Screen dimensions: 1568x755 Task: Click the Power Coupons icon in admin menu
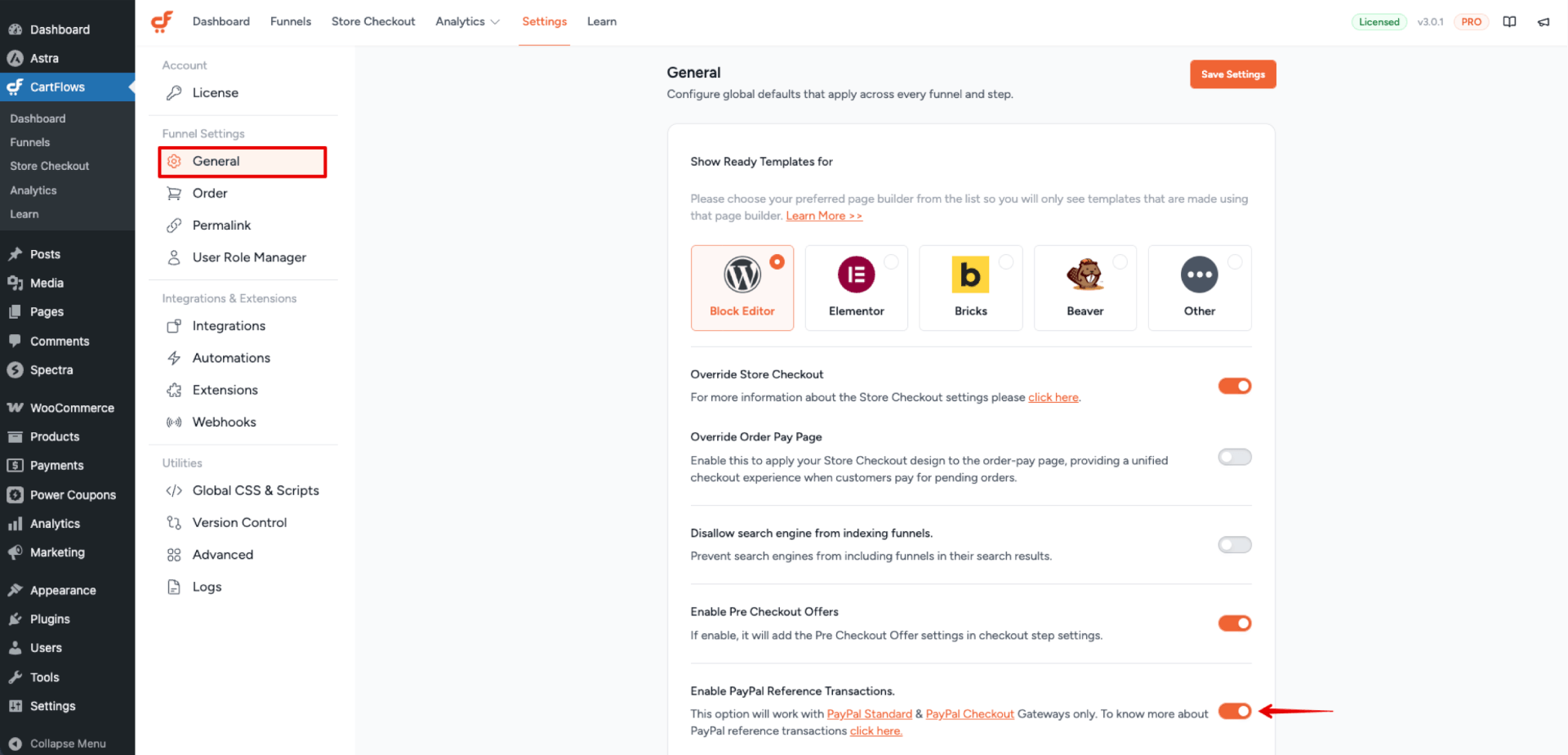click(15, 495)
